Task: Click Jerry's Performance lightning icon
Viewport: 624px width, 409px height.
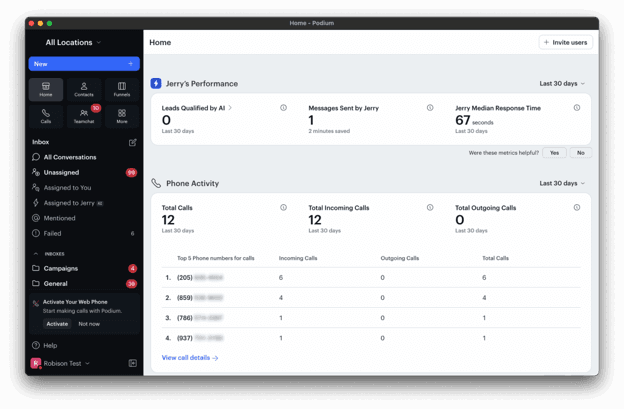Action: pos(156,84)
